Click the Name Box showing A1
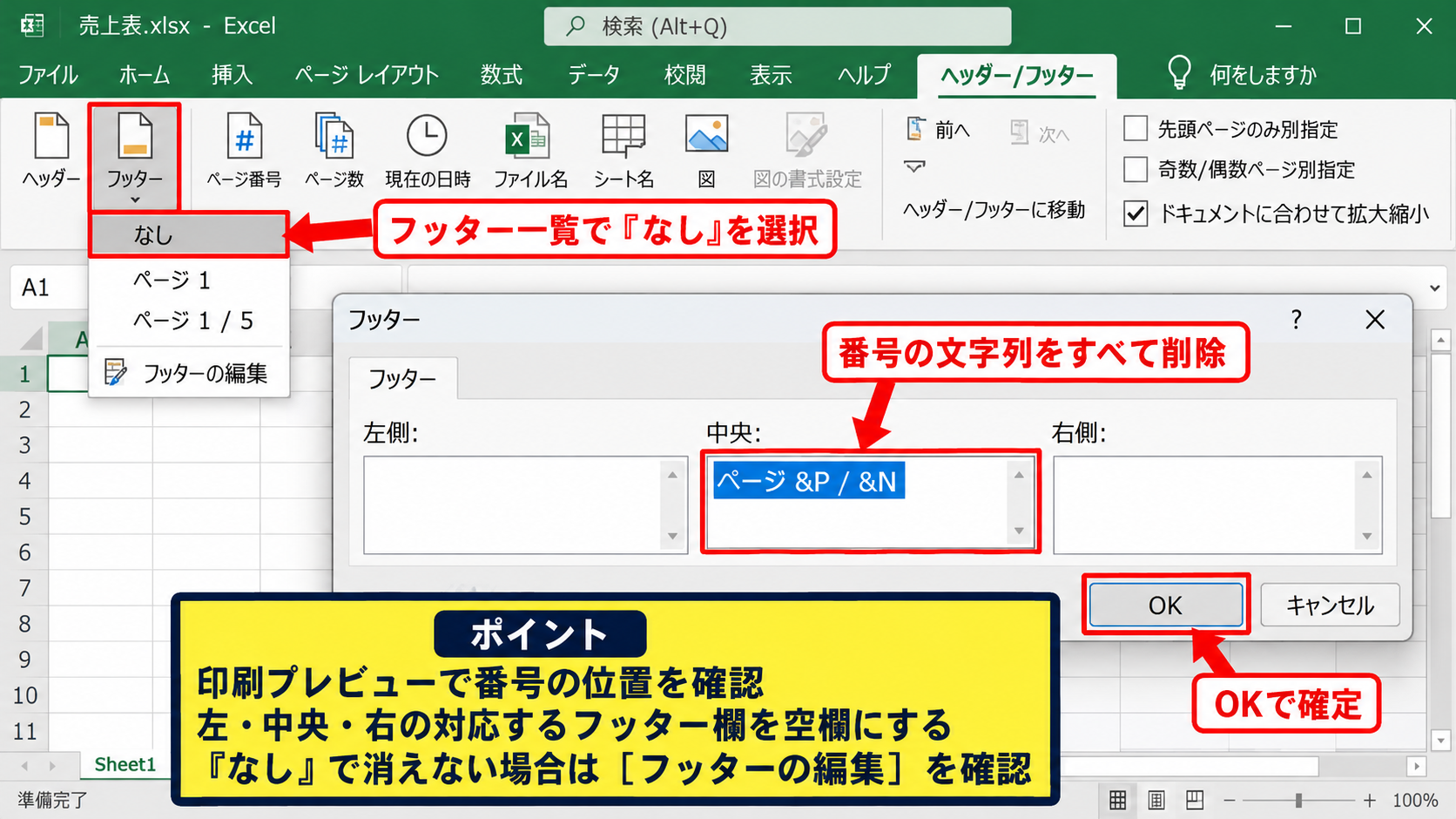1456x819 pixels. pos(49,288)
